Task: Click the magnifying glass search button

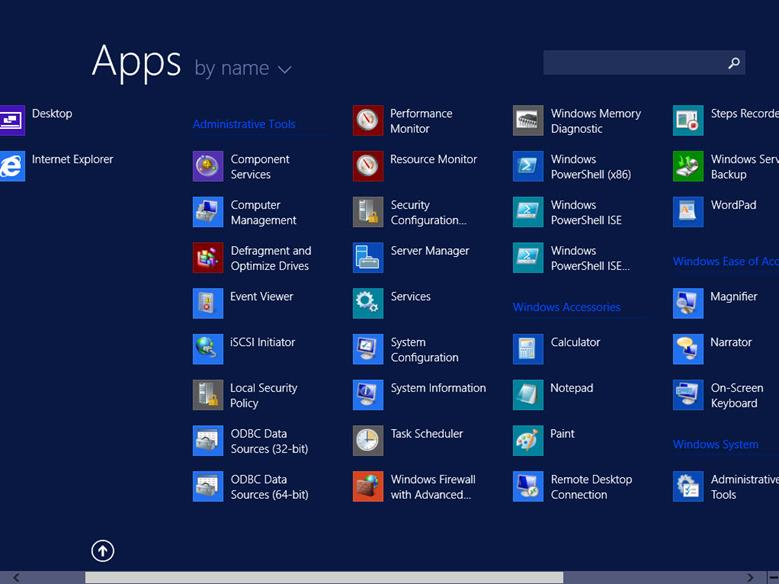Action: click(x=734, y=63)
